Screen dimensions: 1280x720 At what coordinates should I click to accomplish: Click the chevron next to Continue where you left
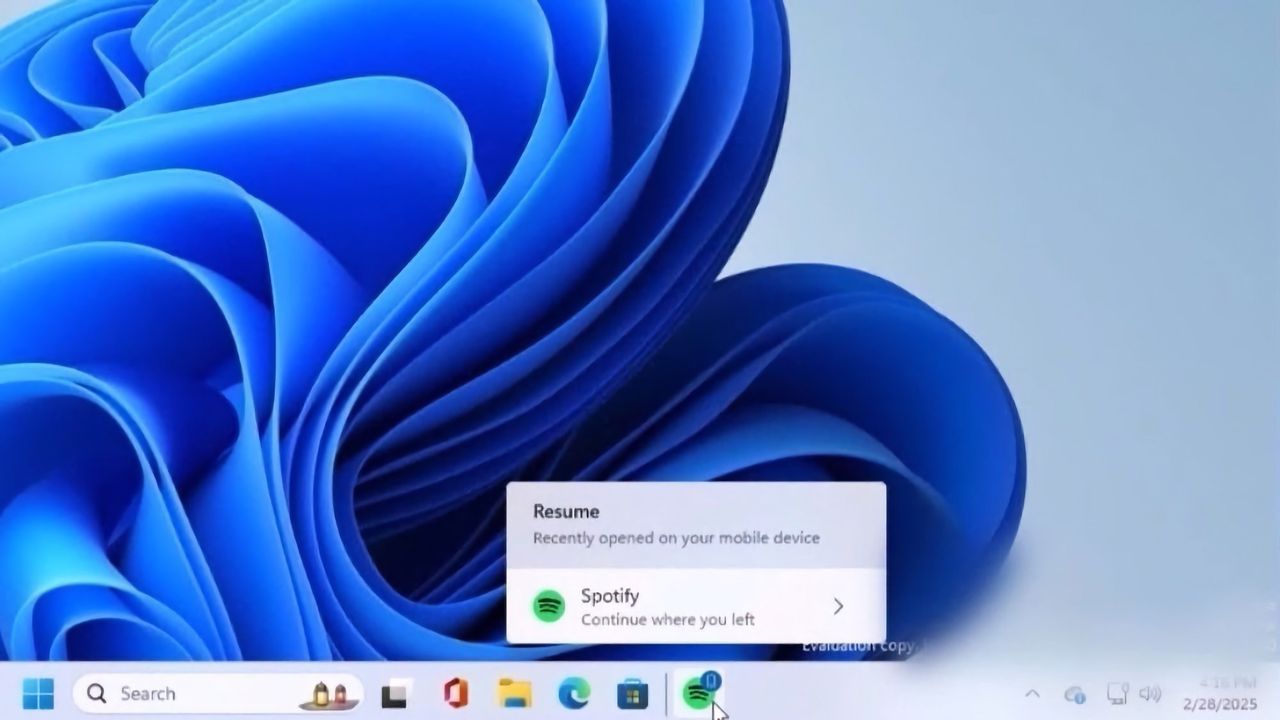tap(840, 606)
